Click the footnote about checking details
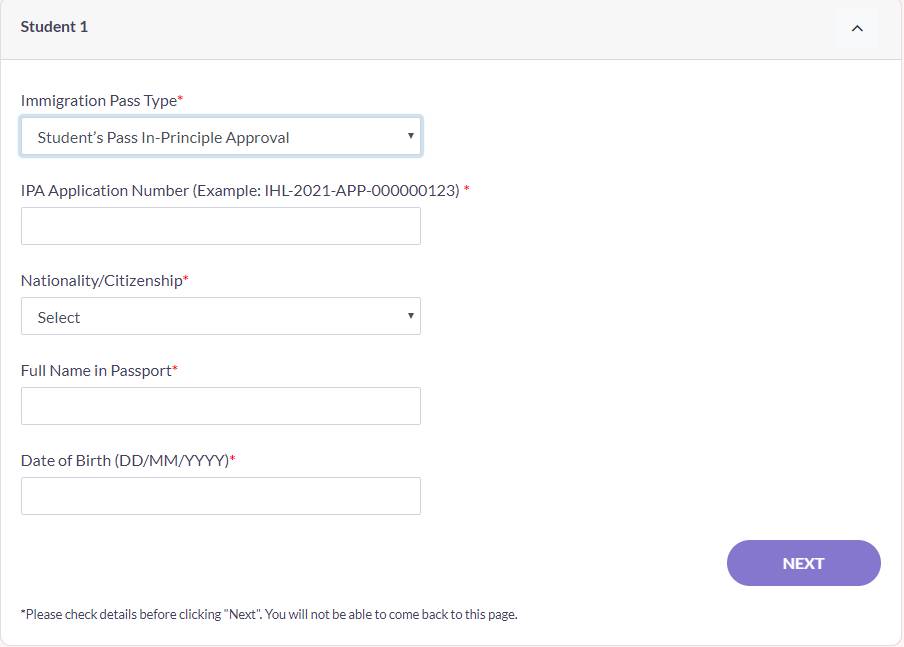Image resolution: width=904 pixels, height=647 pixels. click(x=268, y=614)
